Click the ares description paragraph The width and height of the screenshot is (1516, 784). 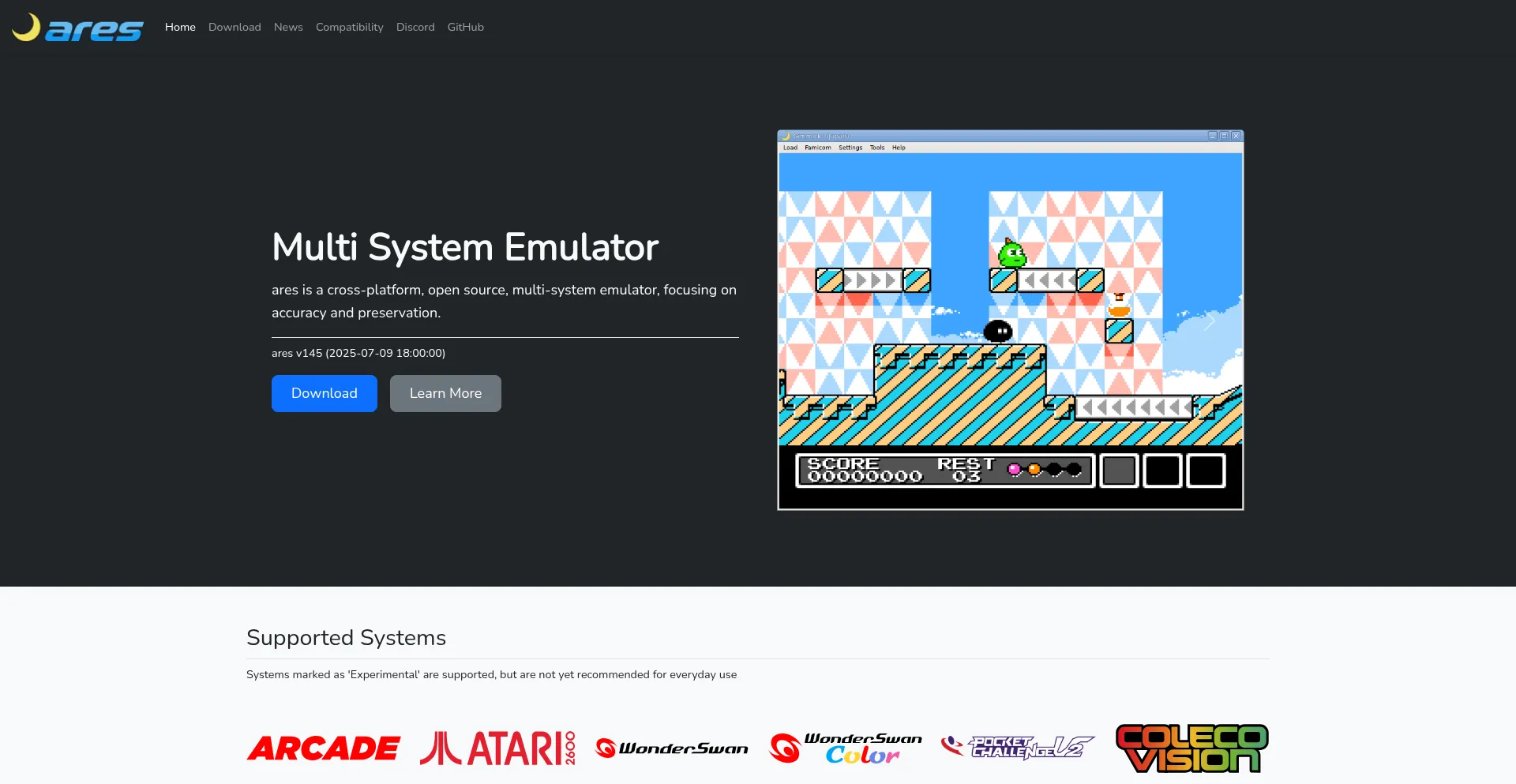(x=505, y=301)
